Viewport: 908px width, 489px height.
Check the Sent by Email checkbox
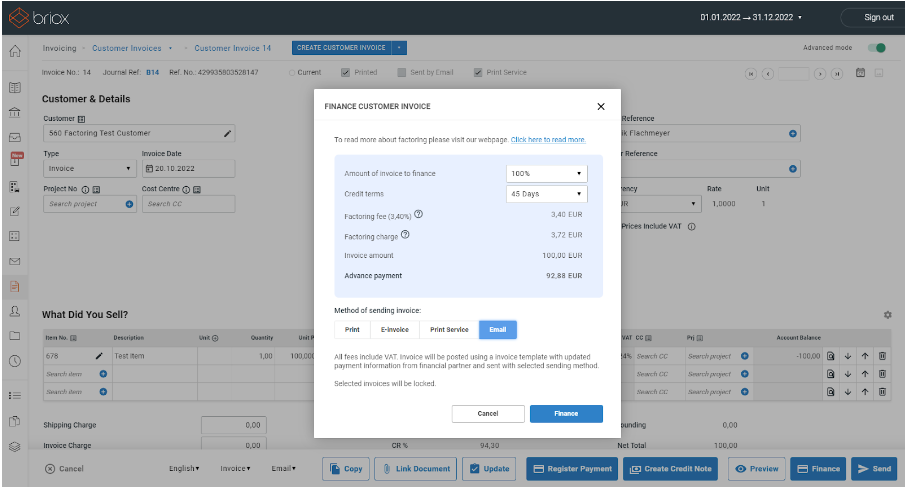click(401, 72)
